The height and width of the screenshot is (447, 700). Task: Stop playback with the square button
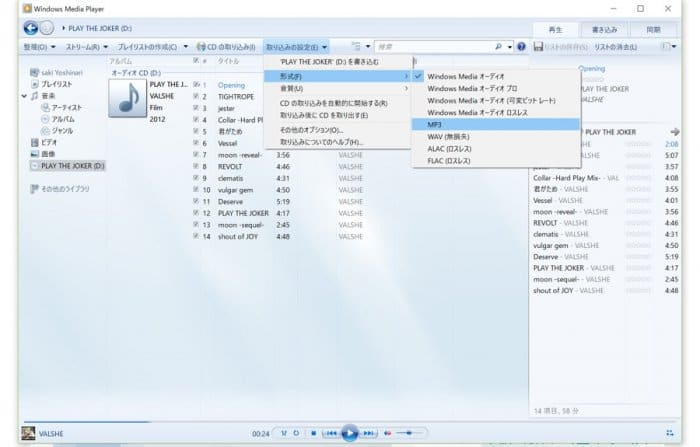pos(313,433)
